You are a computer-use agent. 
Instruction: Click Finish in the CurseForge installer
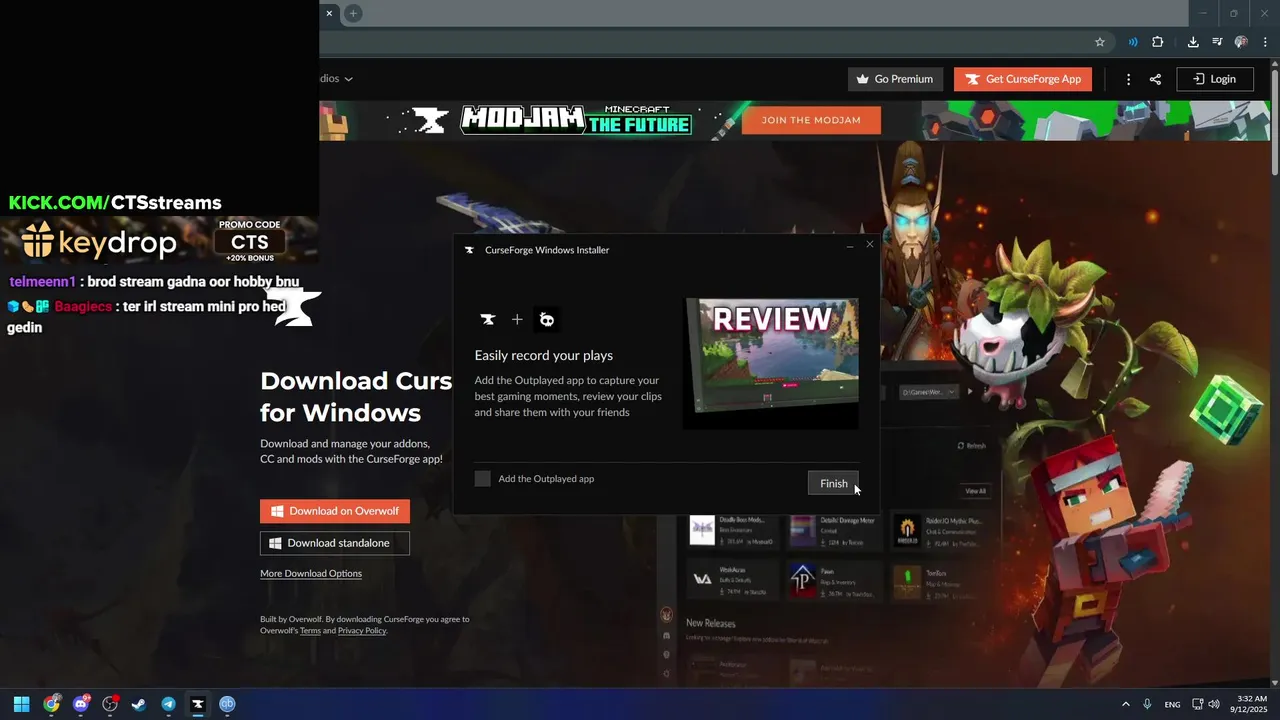833,483
